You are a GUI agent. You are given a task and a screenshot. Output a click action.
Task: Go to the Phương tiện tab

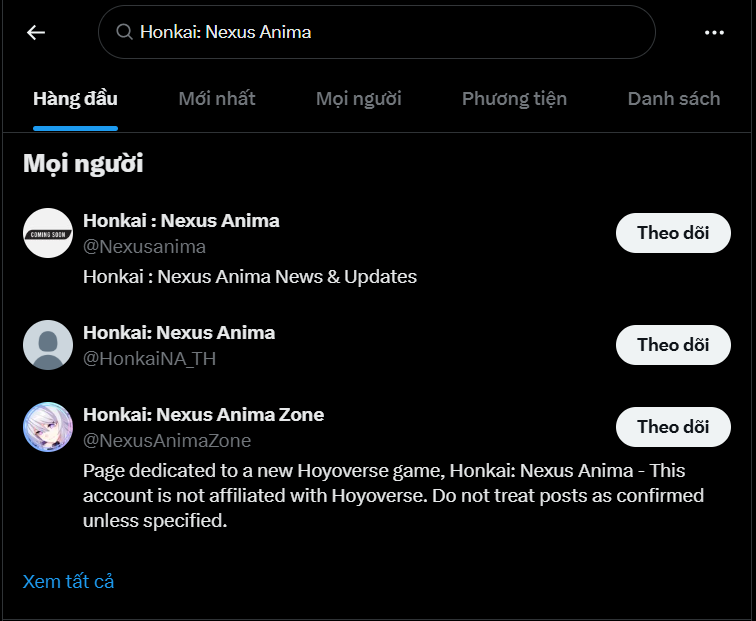pos(514,98)
